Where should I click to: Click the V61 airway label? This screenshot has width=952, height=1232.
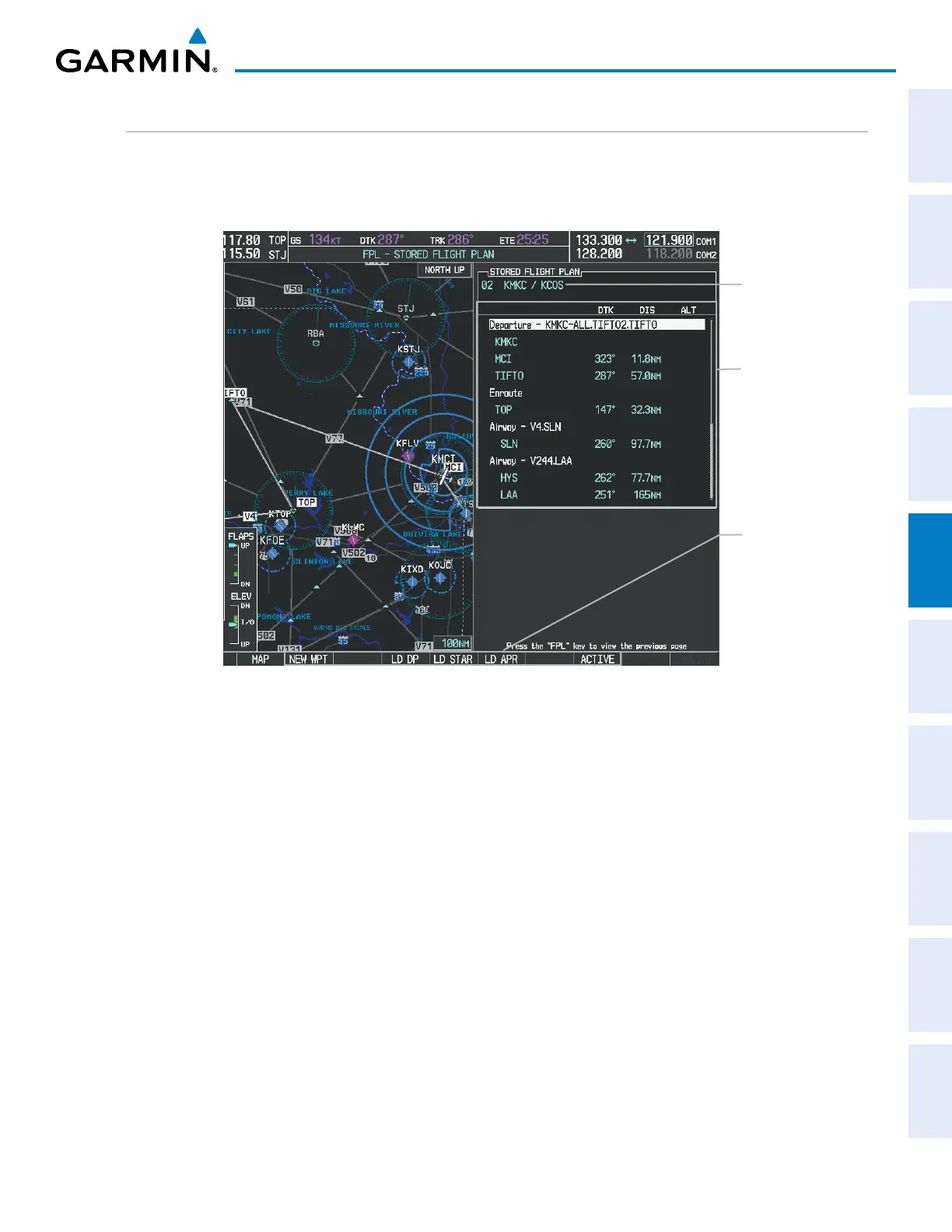[245, 302]
